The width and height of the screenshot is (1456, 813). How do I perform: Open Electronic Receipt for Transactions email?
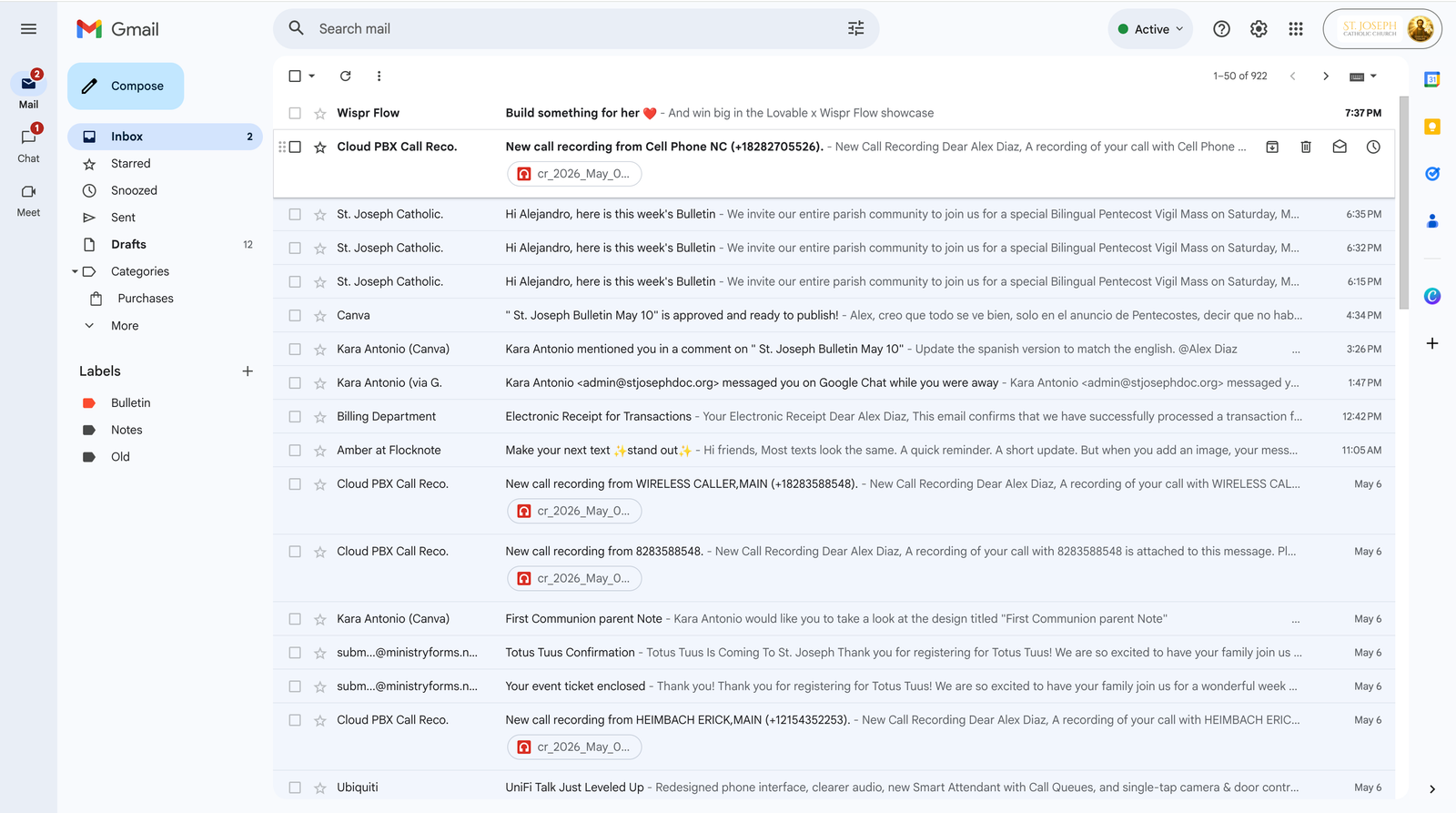834,417
